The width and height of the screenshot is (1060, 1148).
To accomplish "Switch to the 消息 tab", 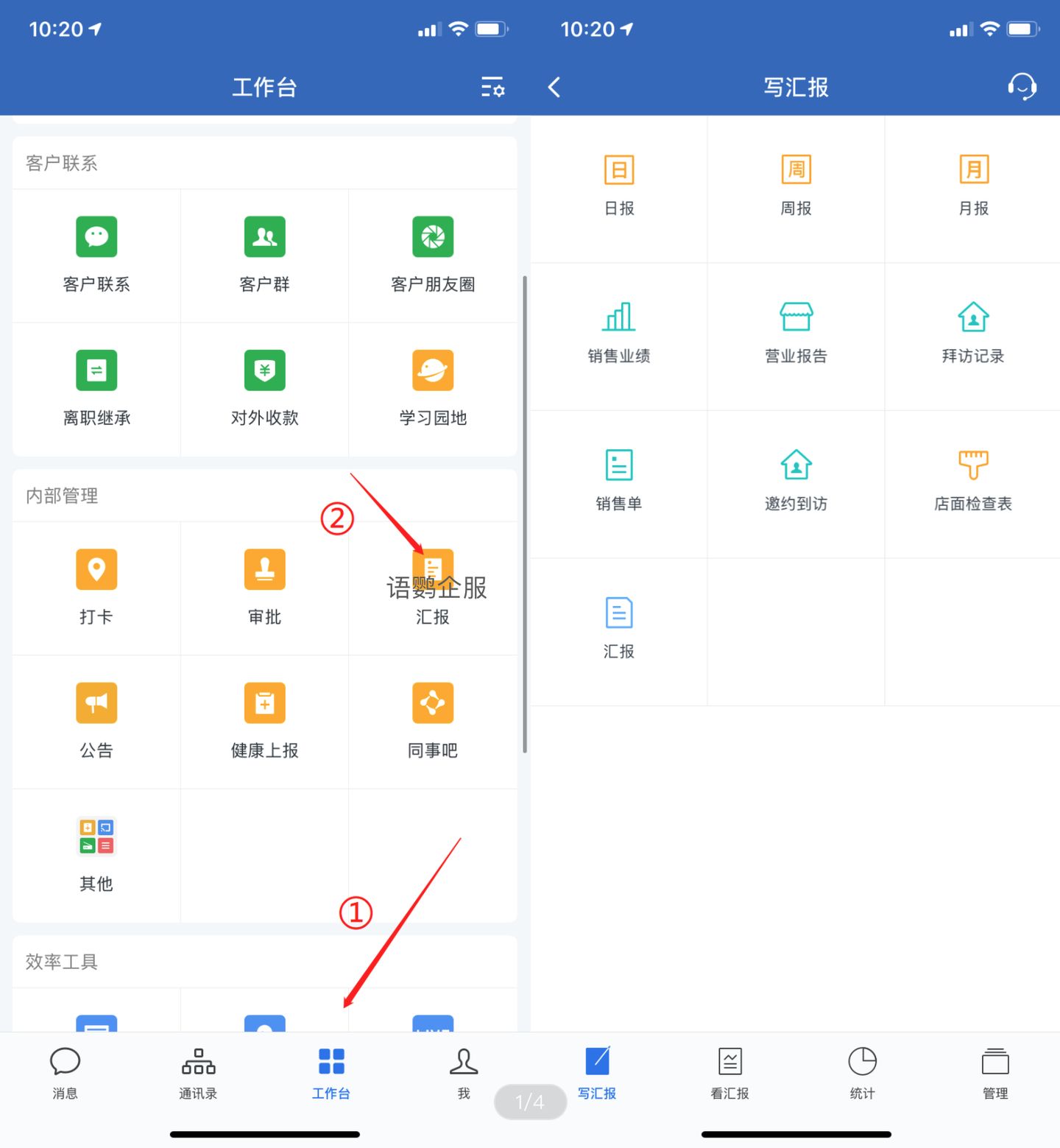I will click(65, 1072).
